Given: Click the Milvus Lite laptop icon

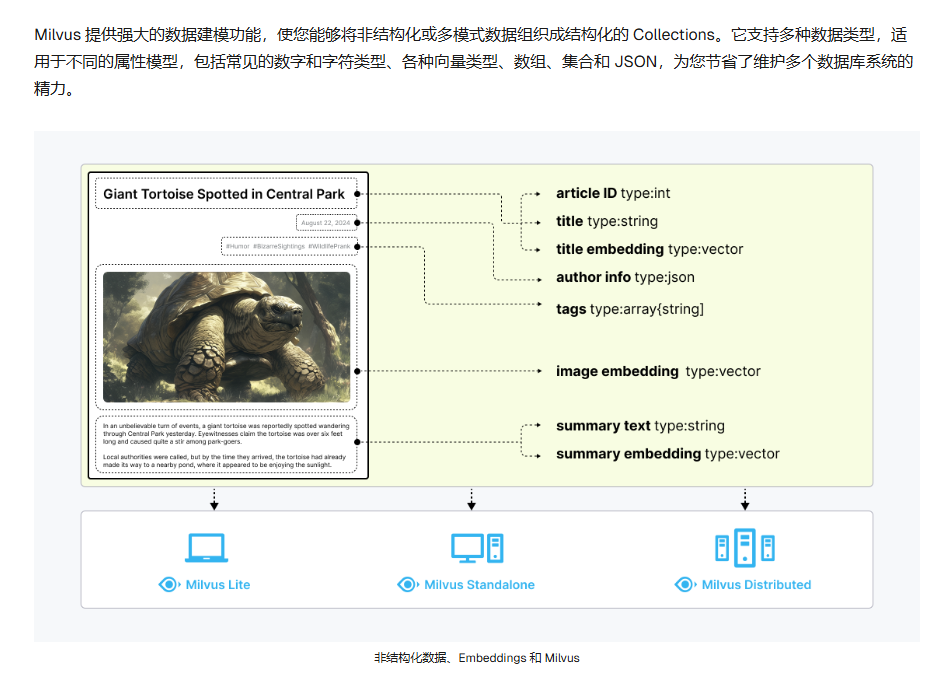Looking at the screenshot, I should (206, 548).
